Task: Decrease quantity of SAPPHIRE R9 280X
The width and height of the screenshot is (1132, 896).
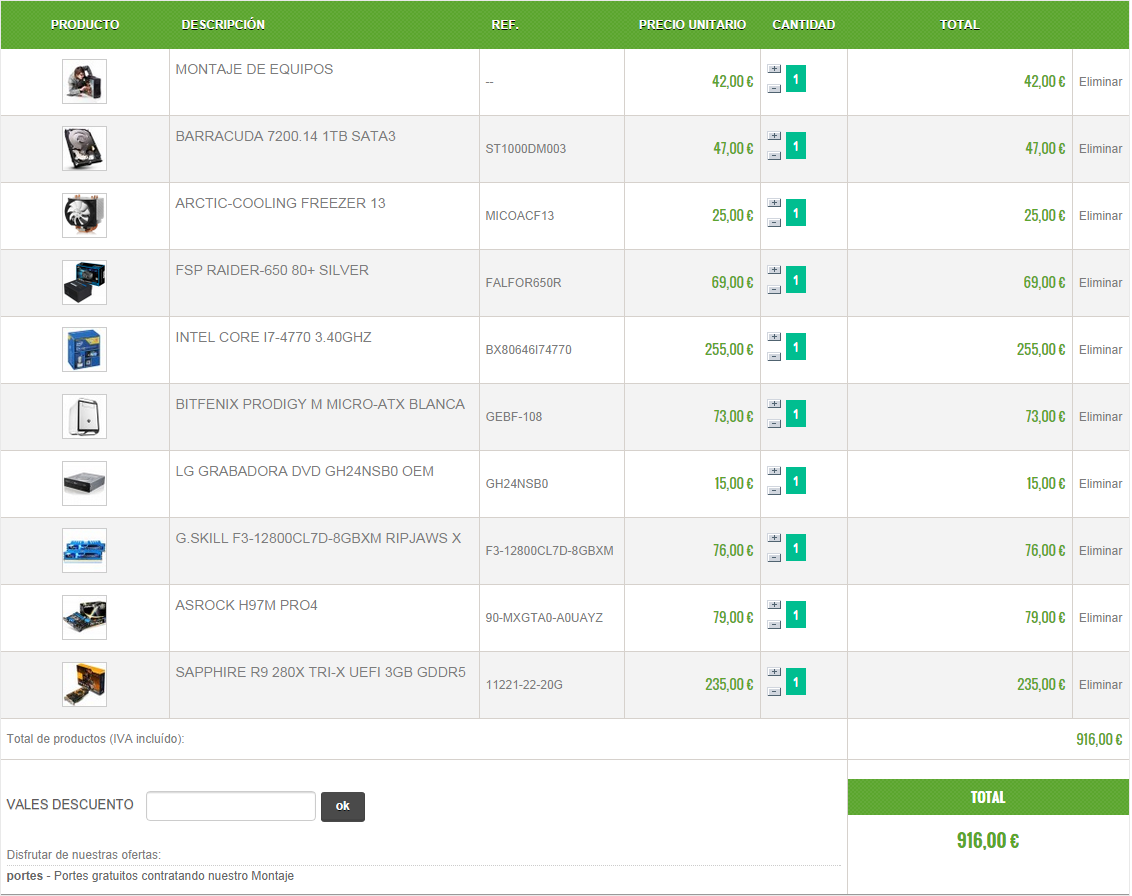Action: [x=774, y=692]
